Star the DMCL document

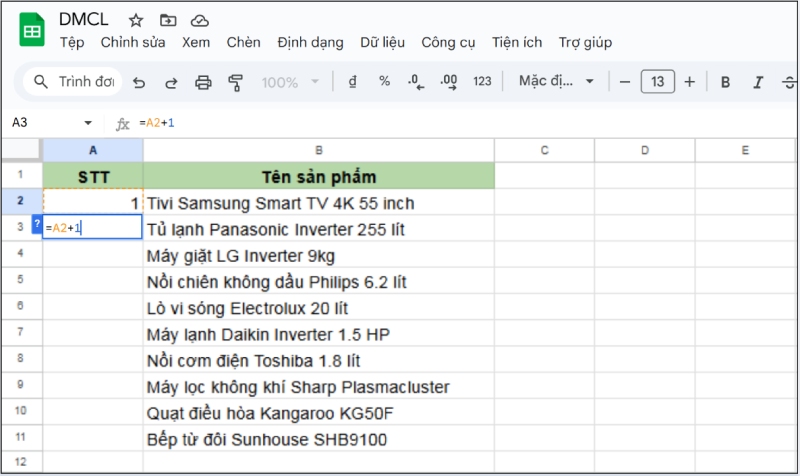[x=136, y=20]
